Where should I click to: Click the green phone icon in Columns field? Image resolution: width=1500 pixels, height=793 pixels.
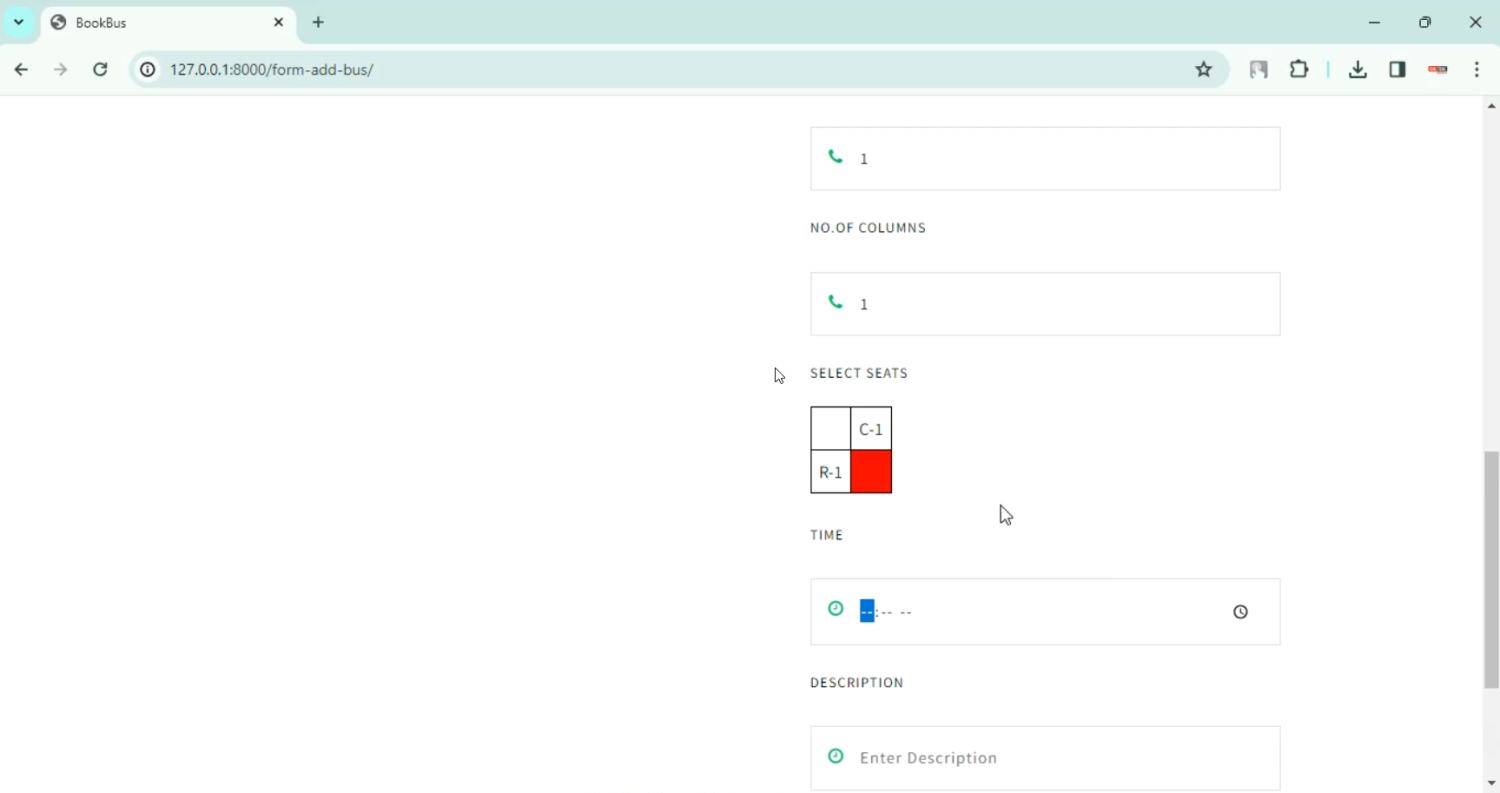click(836, 302)
